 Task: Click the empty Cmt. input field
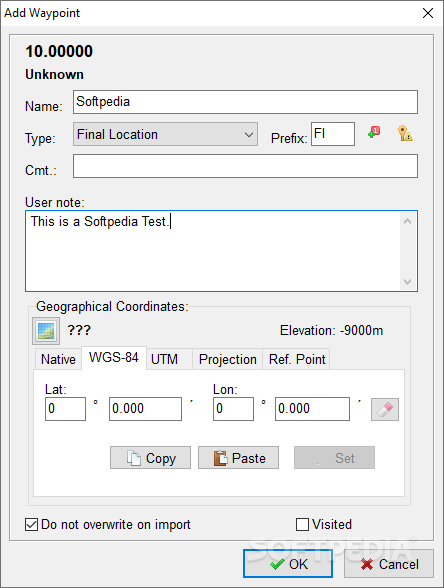tap(245, 166)
